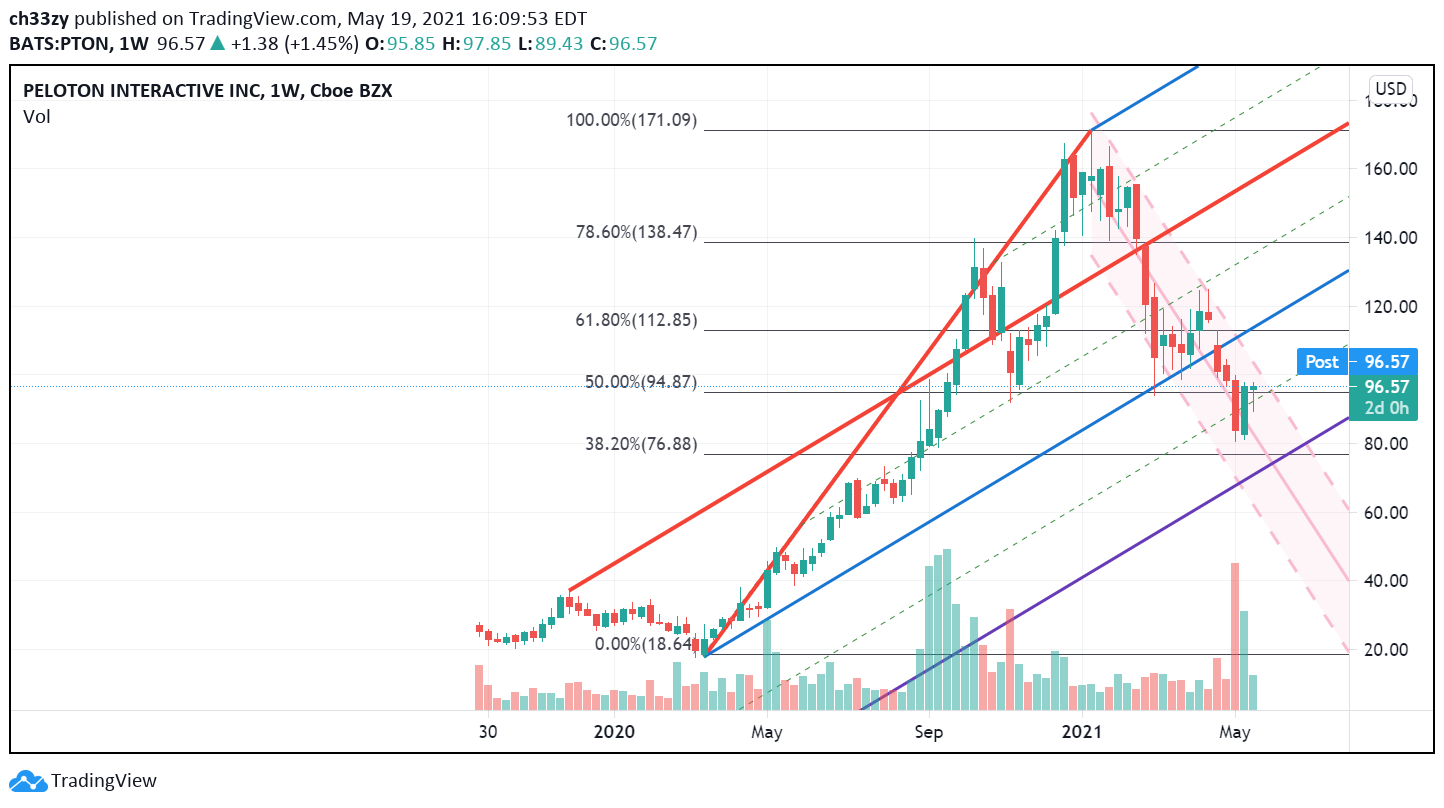
Task: Click the 2020 label on time axis
Action: click(614, 731)
